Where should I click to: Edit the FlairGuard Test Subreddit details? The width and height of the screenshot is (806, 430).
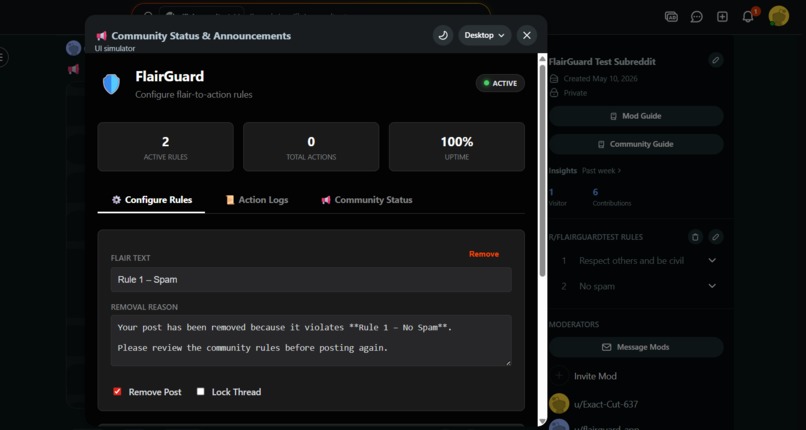716,60
